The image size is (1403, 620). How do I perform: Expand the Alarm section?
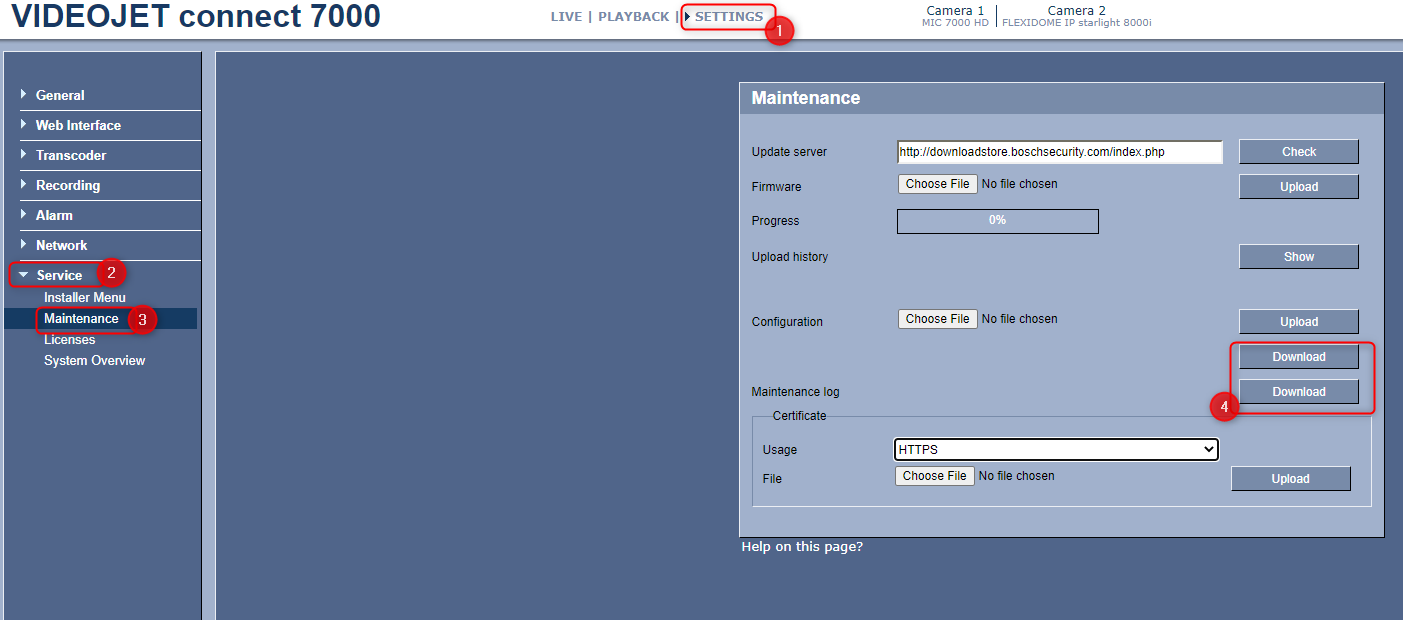coord(54,215)
